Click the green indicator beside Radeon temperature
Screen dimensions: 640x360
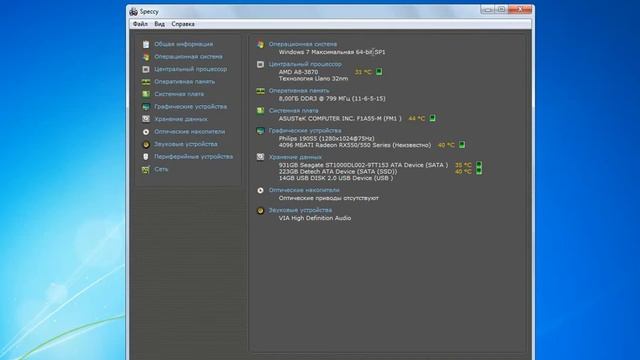tap(462, 145)
